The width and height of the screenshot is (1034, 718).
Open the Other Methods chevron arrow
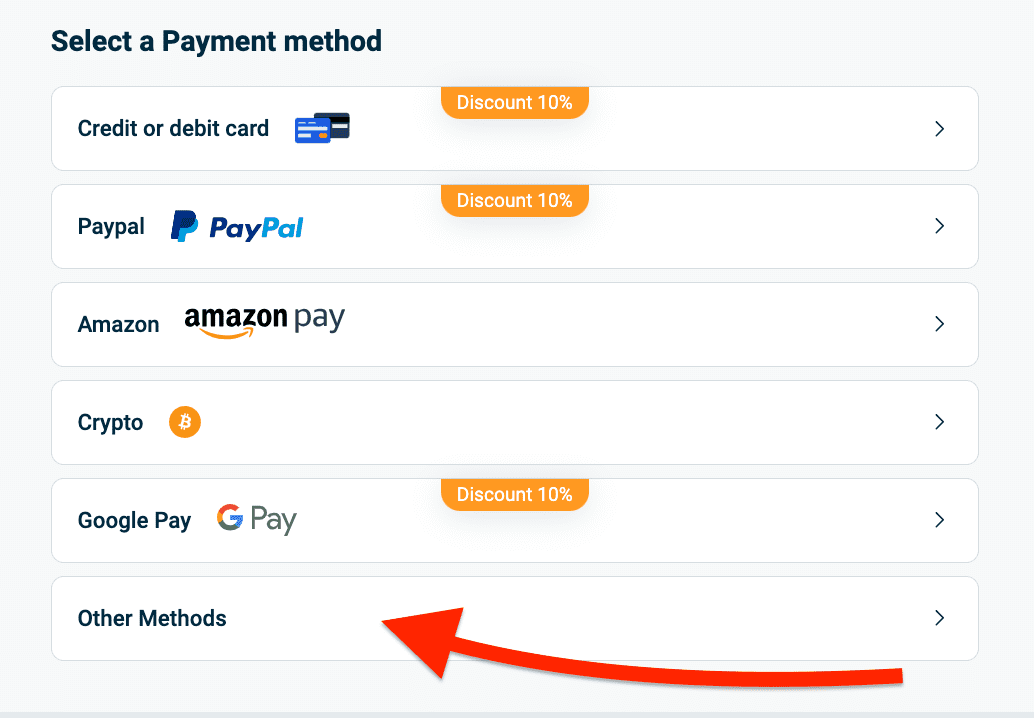[939, 618]
